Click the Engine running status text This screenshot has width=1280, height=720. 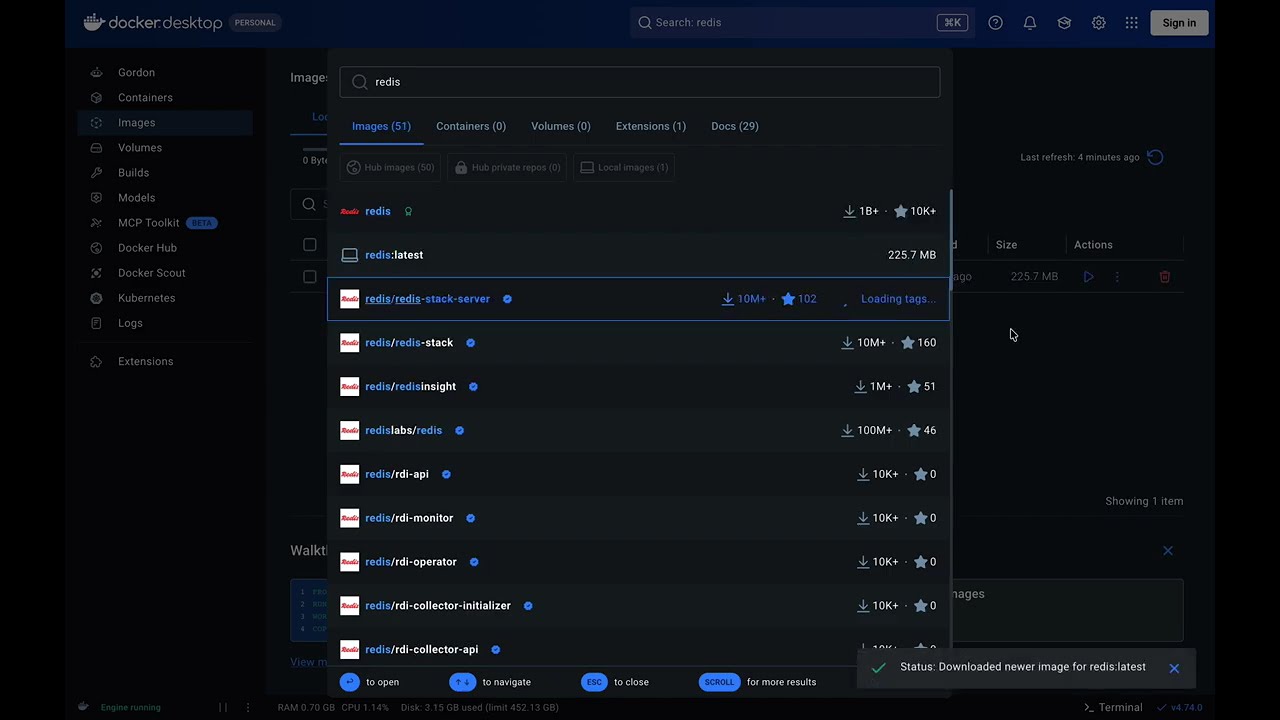[130, 708]
